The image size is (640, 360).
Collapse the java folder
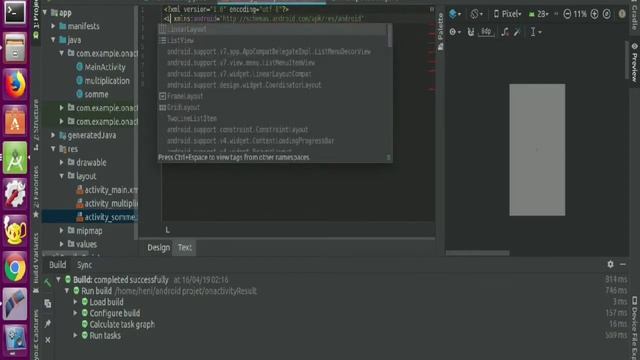click(x=53, y=40)
